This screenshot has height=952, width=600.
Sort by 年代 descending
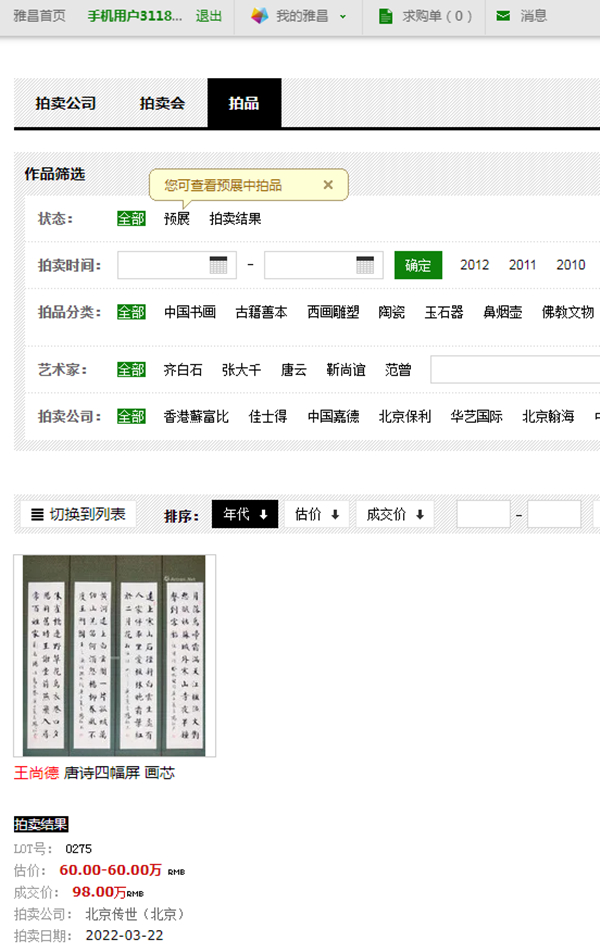[245, 514]
